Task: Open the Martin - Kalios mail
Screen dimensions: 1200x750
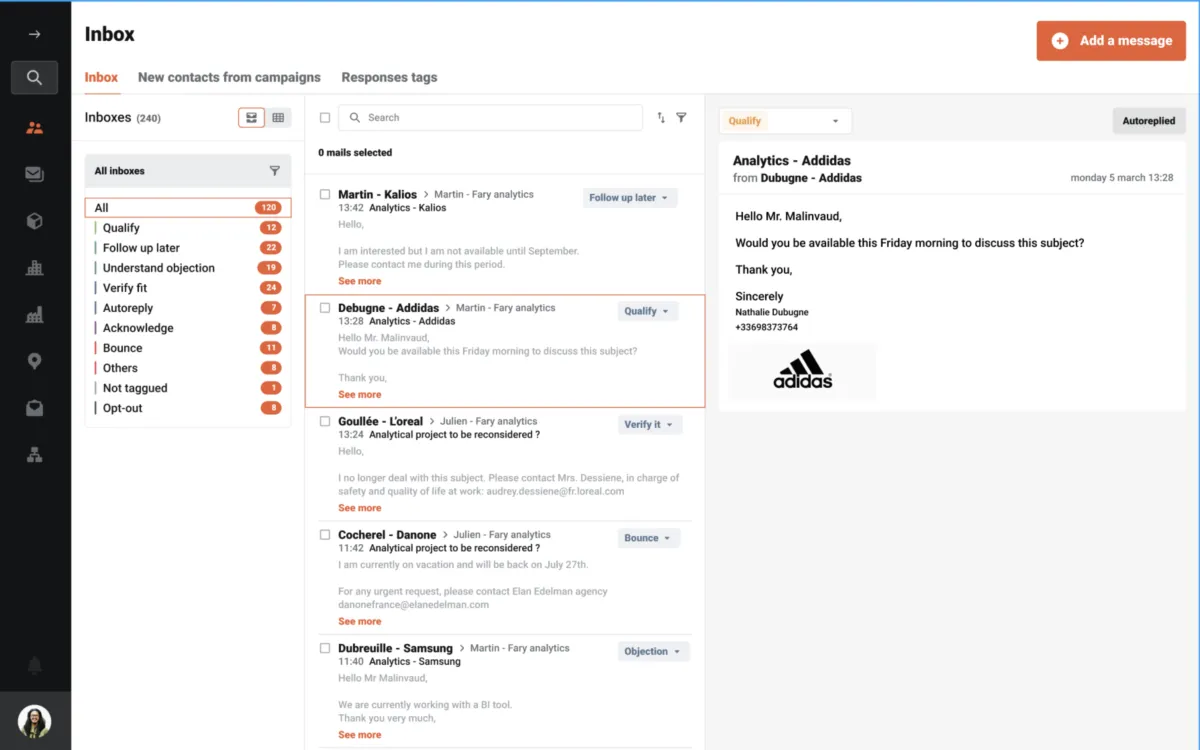Action: [505, 238]
